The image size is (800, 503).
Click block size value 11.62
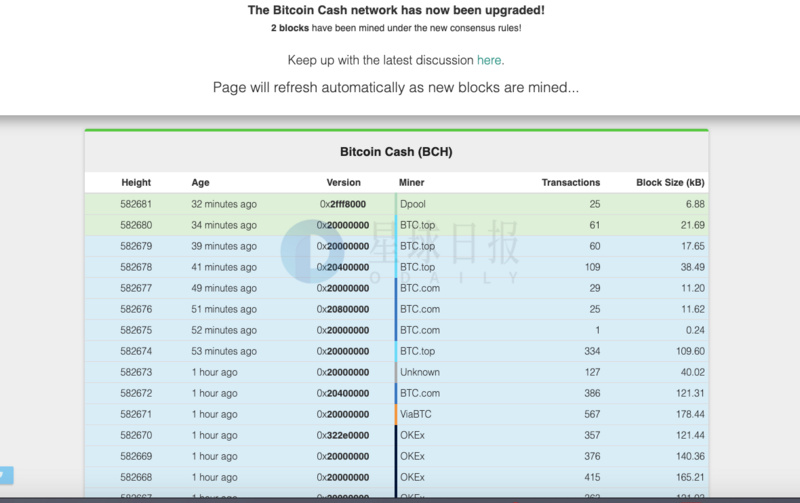click(x=693, y=309)
